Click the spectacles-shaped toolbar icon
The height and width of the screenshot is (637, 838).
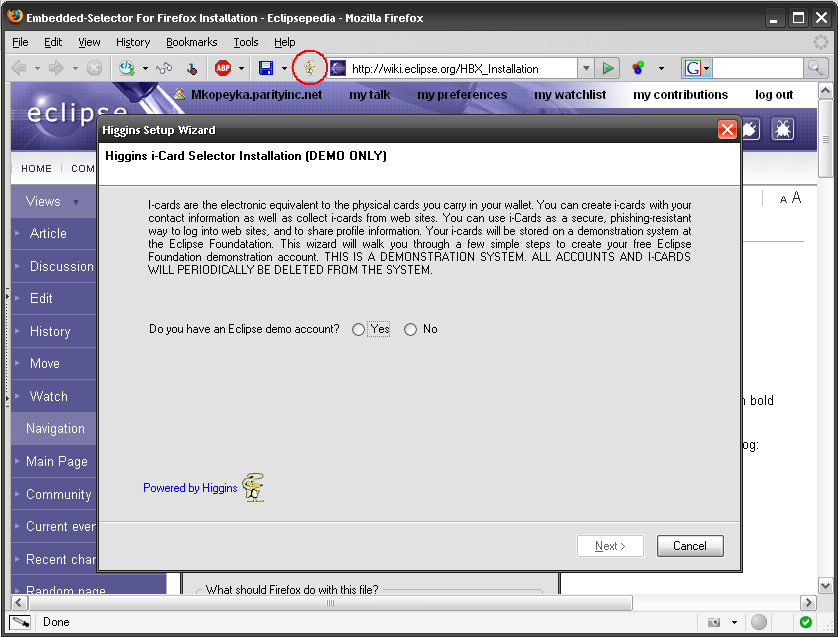point(164,68)
